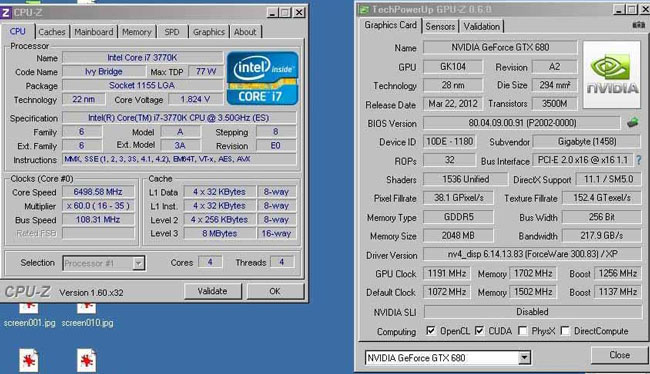Click the Close button in GPU-Z
This screenshot has width=650, height=374.
619,355
